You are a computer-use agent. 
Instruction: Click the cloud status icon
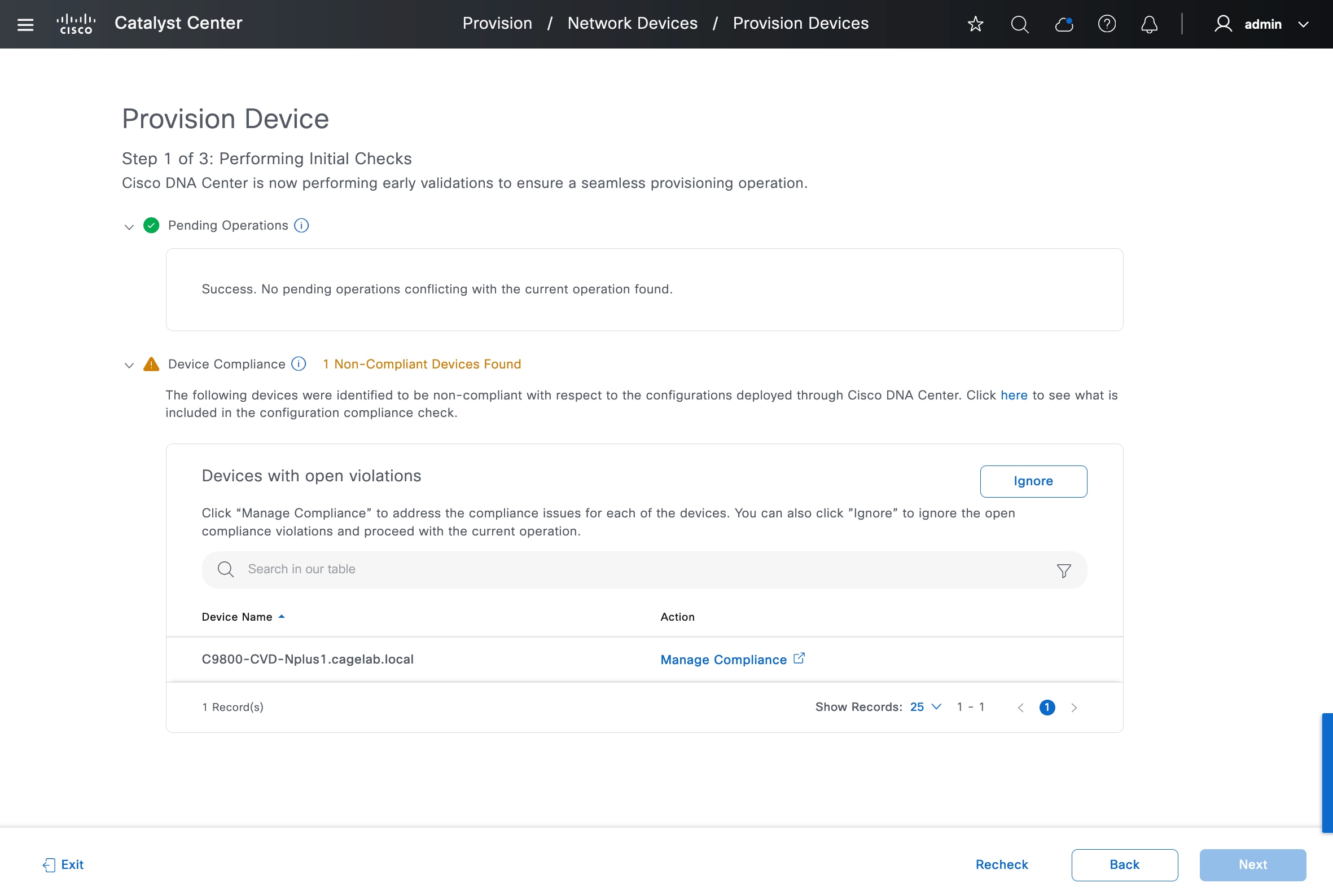[1063, 24]
